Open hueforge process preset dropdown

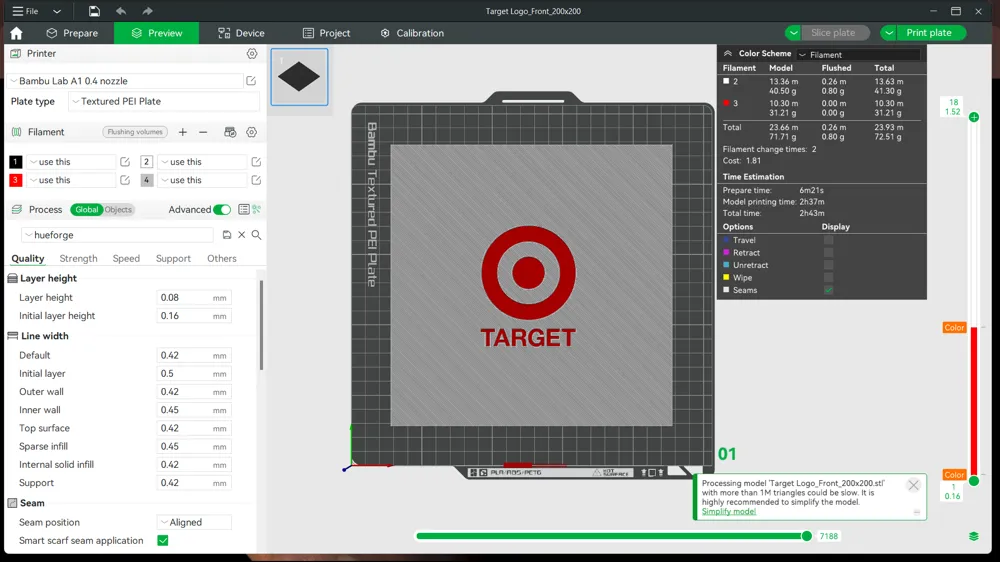pyautogui.click(x=117, y=235)
